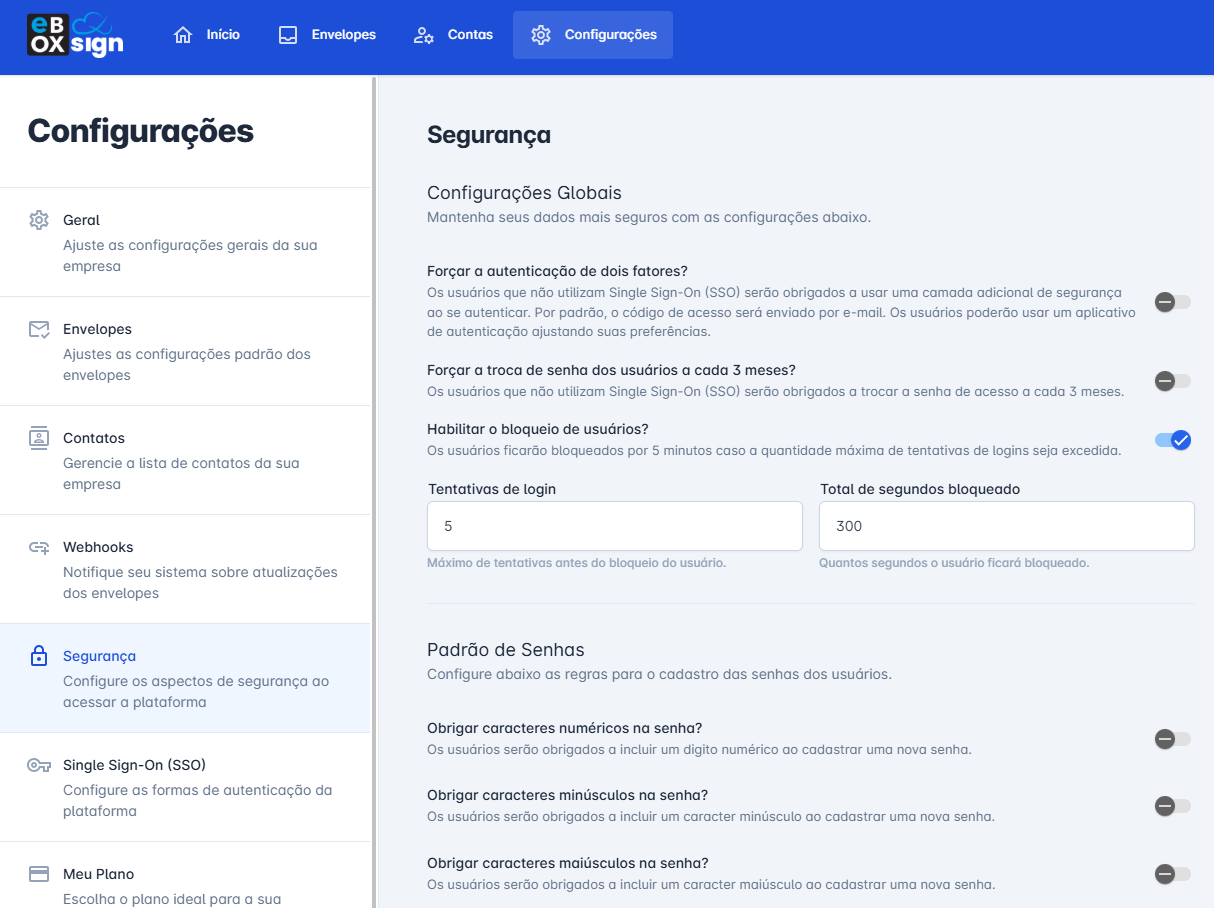Click the envelope icon beside Envelopes in sidebar
The height and width of the screenshot is (908, 1214).
pyautogui.click(x=38, y=328)
